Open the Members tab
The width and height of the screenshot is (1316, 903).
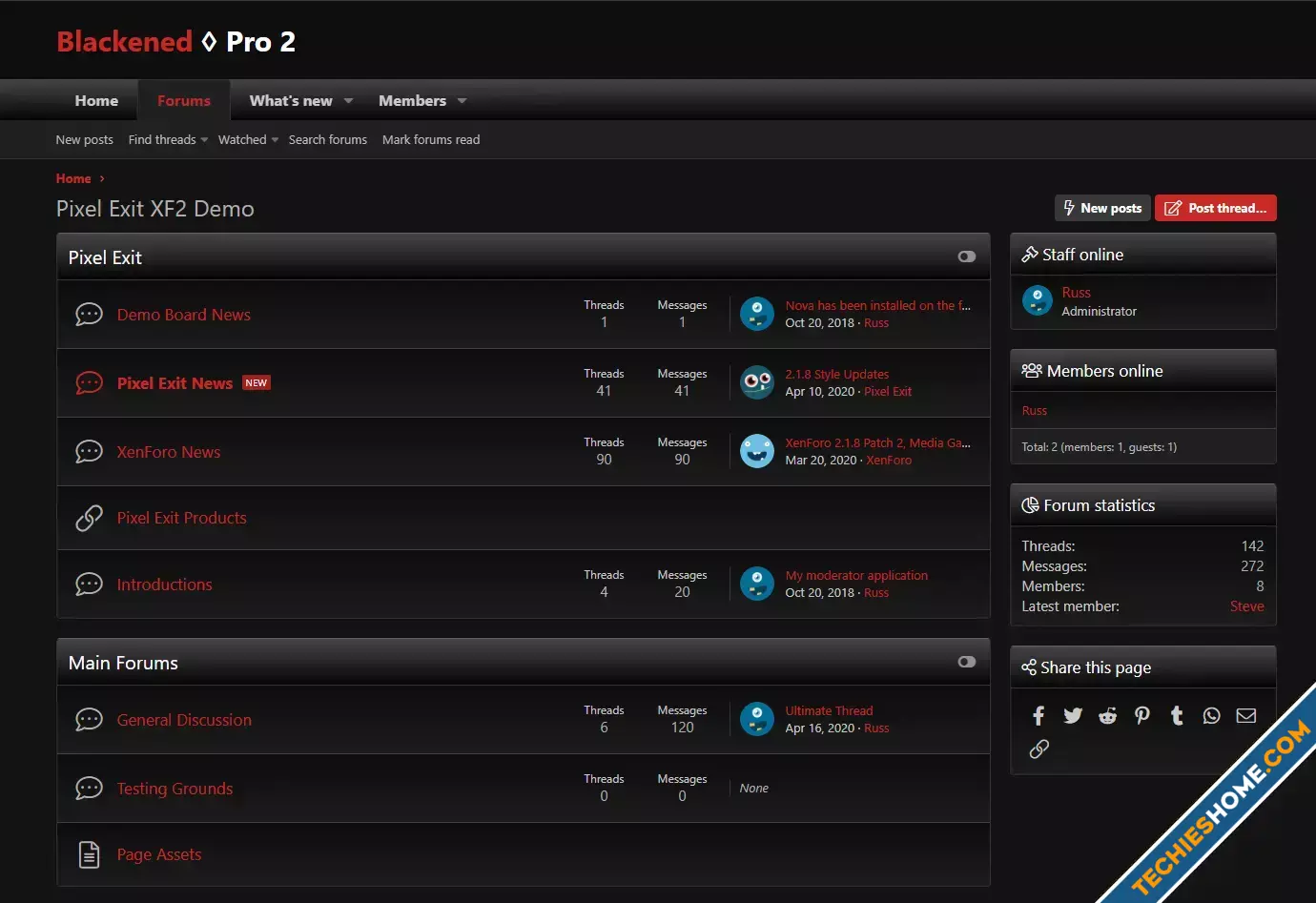pos(412,101)
